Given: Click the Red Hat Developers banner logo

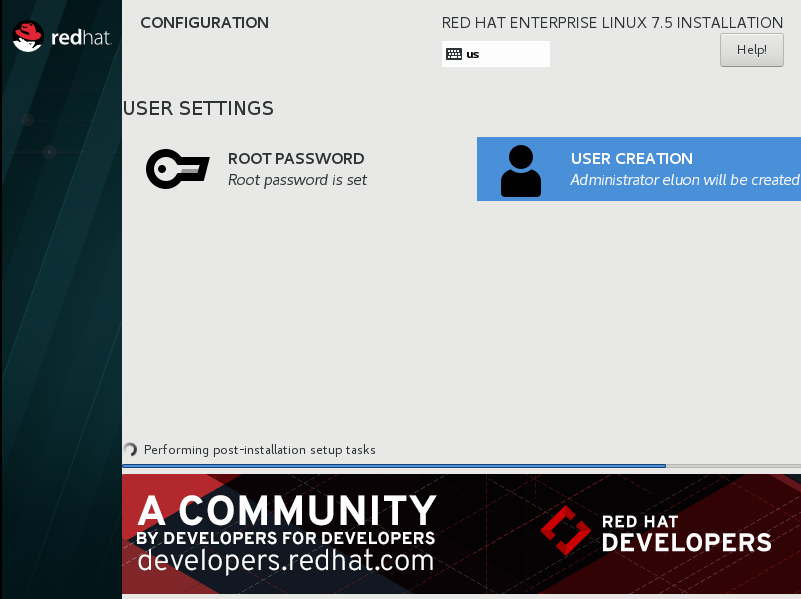Looking at the screenshot, I should [x=656, y=532].
